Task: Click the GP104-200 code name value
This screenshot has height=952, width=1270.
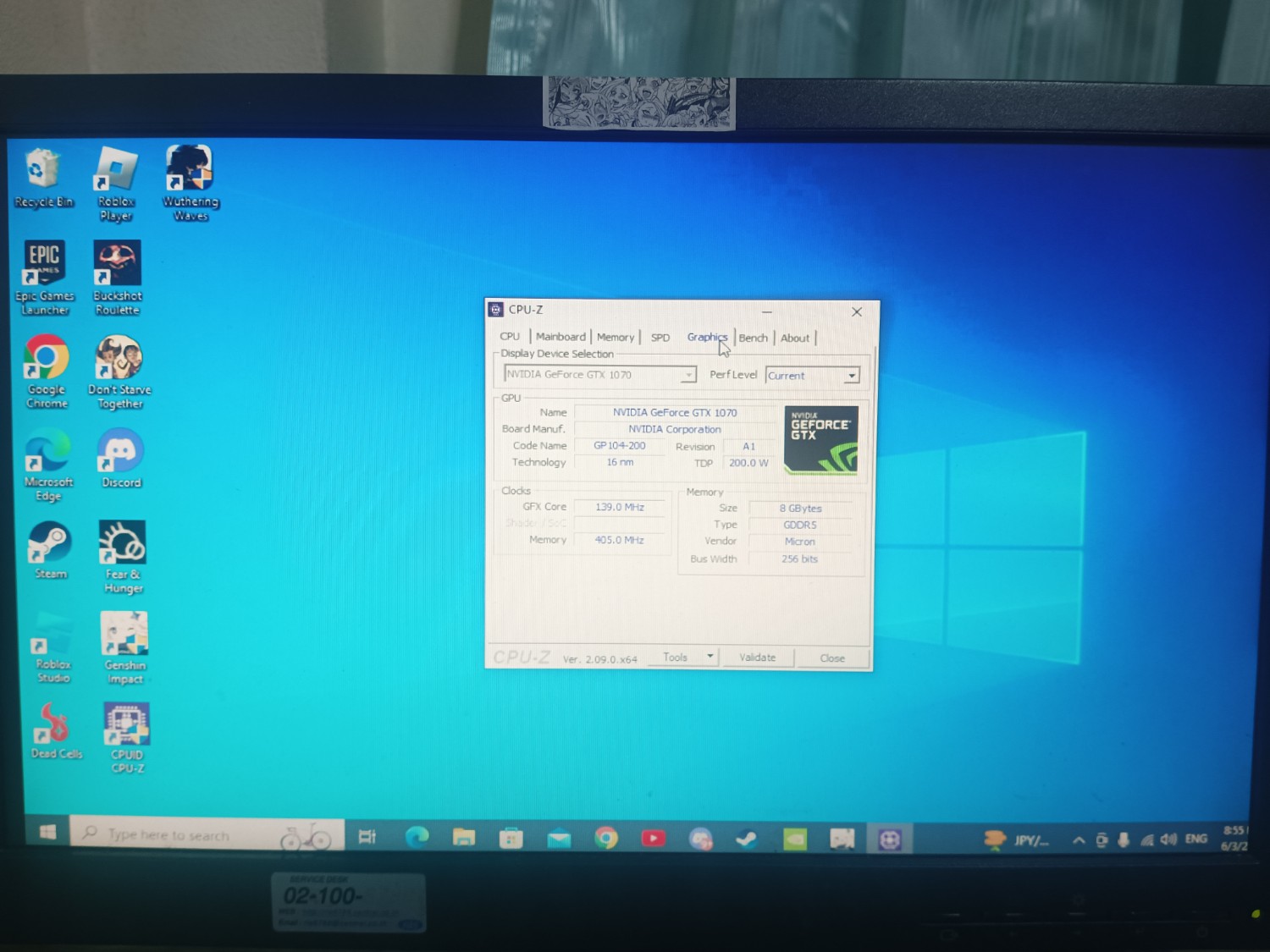Action: tap(619, 445)
